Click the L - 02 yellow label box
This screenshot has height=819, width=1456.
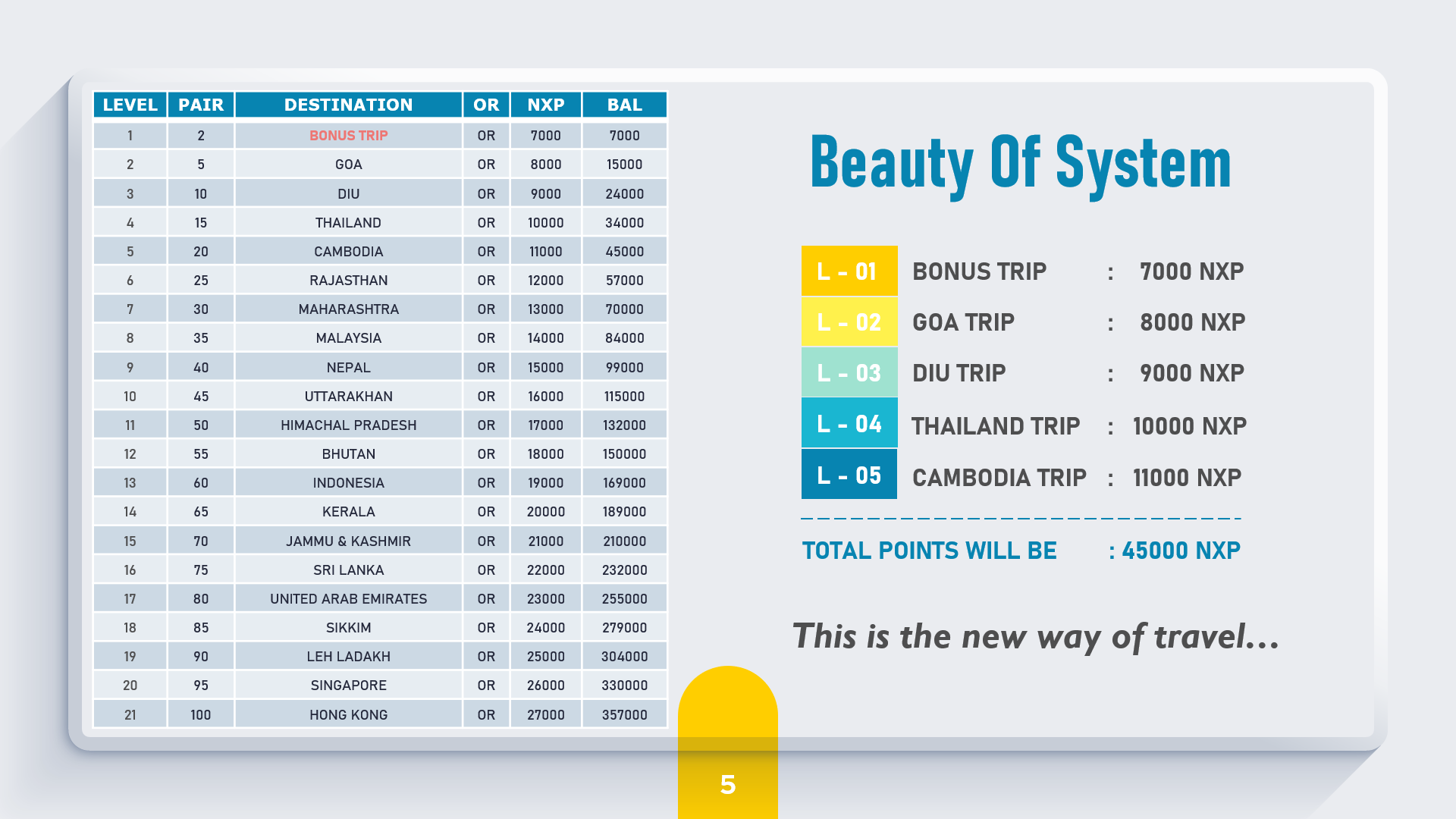click(x=849, y=322)
